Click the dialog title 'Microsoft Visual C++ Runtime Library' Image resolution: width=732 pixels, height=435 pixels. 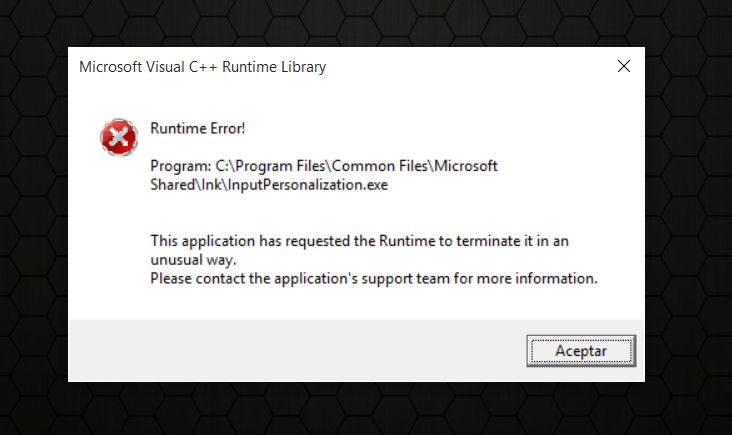coord(202,67)
